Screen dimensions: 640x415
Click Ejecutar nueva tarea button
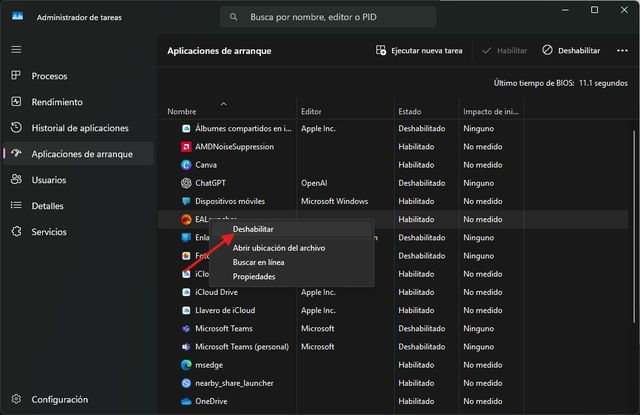pyautogui.click(x=419, y=50)
